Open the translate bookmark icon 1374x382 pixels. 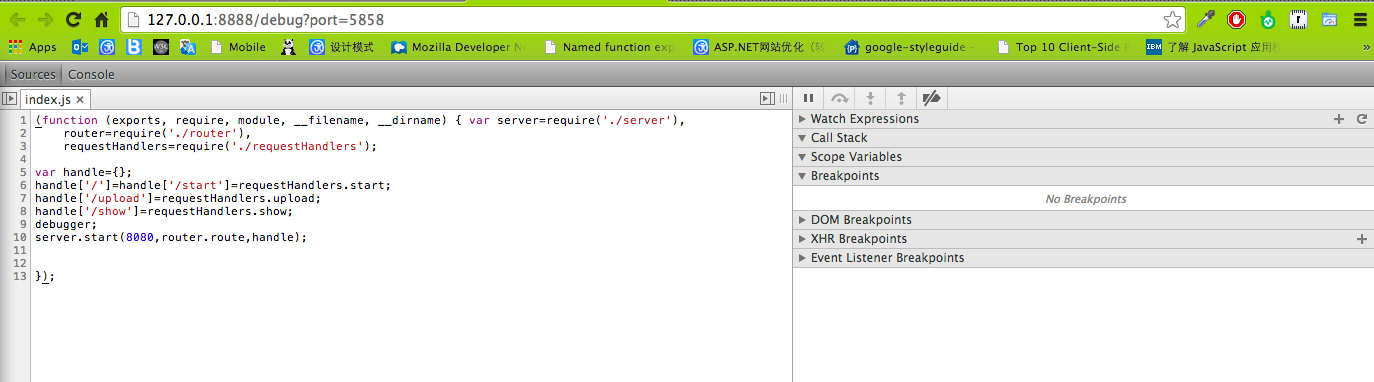point(187,47)
